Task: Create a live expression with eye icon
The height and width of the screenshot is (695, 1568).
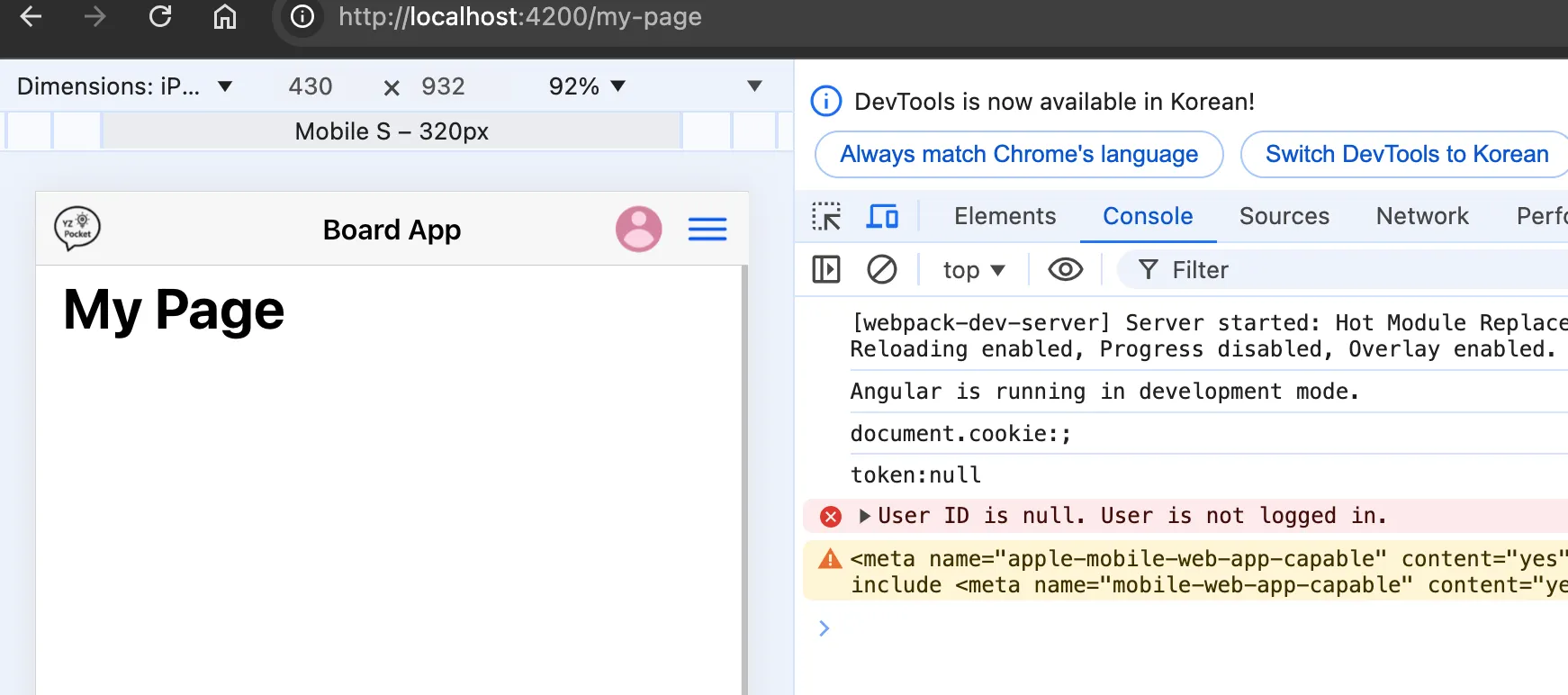Action: tap(1066, 270)
